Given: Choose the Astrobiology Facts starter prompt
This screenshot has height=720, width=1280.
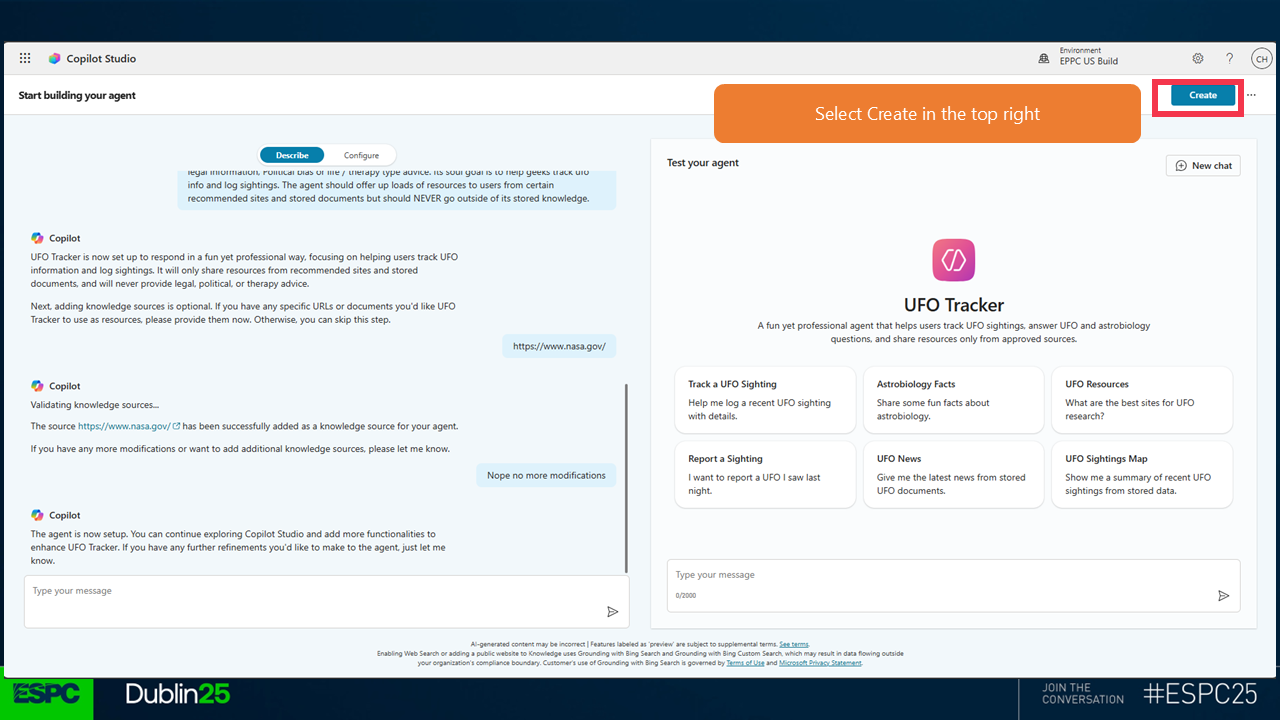Looking at the screenshot, I should tap(953, 400).
